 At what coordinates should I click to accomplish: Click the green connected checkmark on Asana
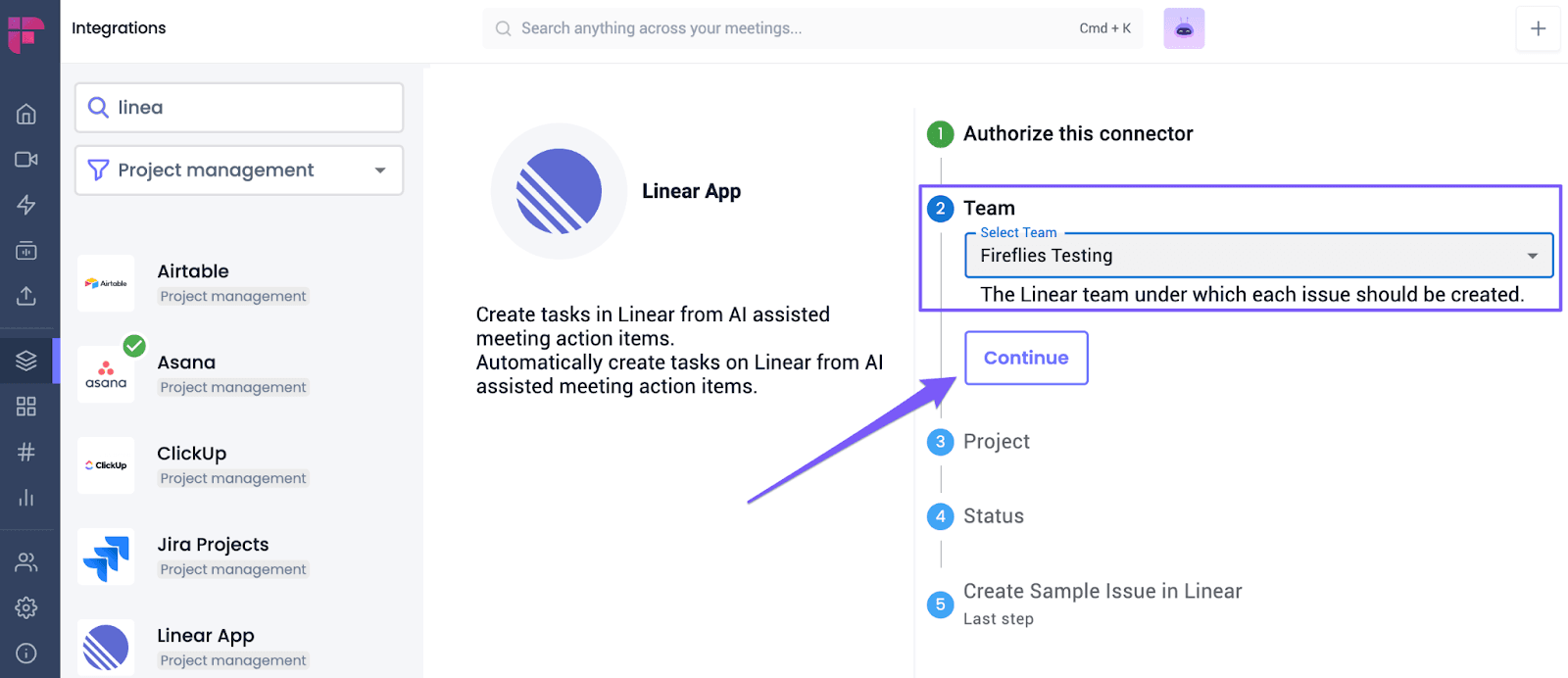pos(134,346)
